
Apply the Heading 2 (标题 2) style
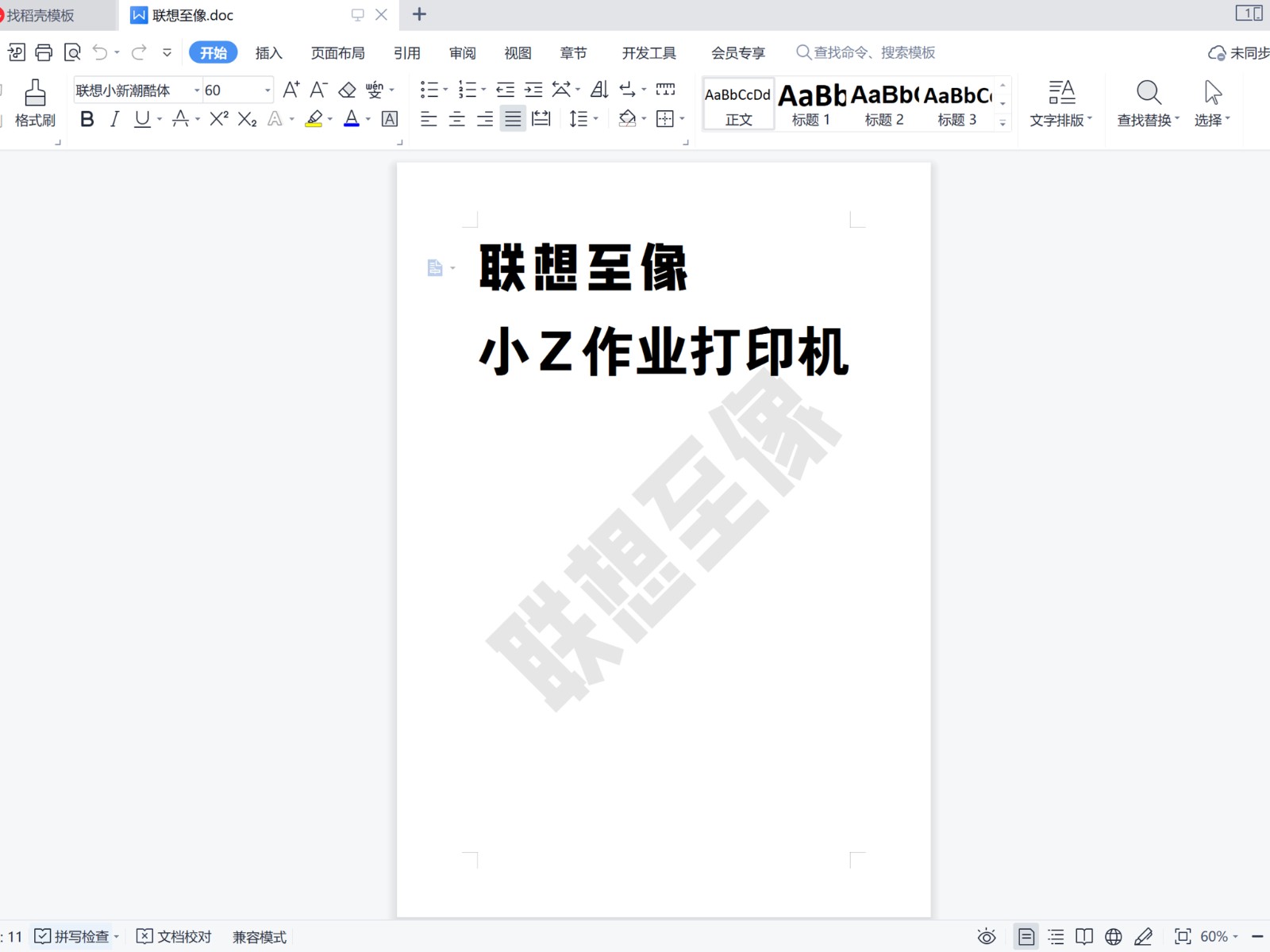tap(884, 105)
